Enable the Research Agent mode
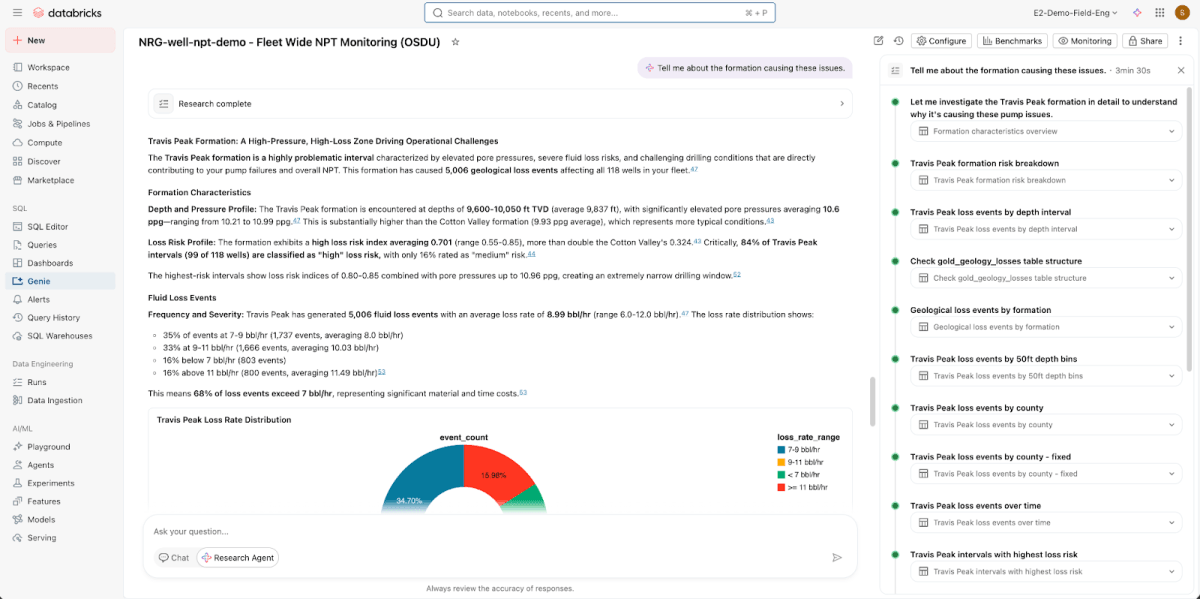Screen dimensions: 1200x599 tap(237, 558)
